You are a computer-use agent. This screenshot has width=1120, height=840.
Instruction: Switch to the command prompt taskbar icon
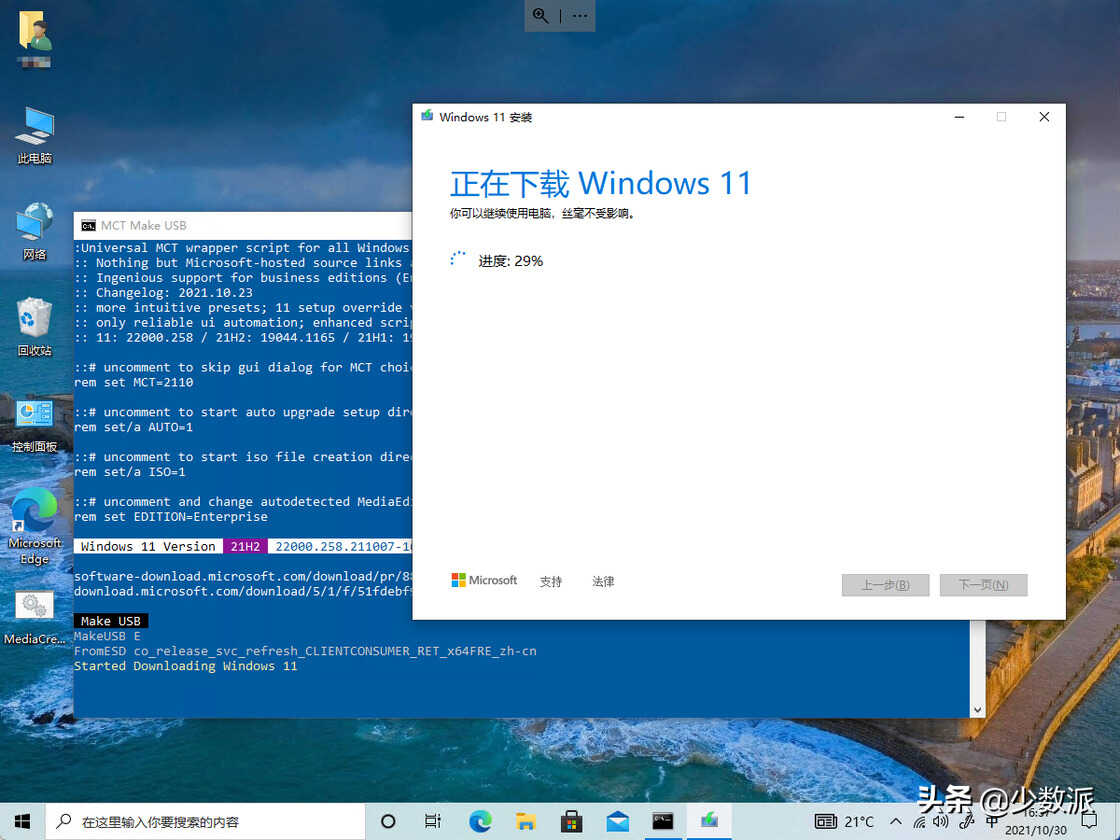(x=663, y=821)
